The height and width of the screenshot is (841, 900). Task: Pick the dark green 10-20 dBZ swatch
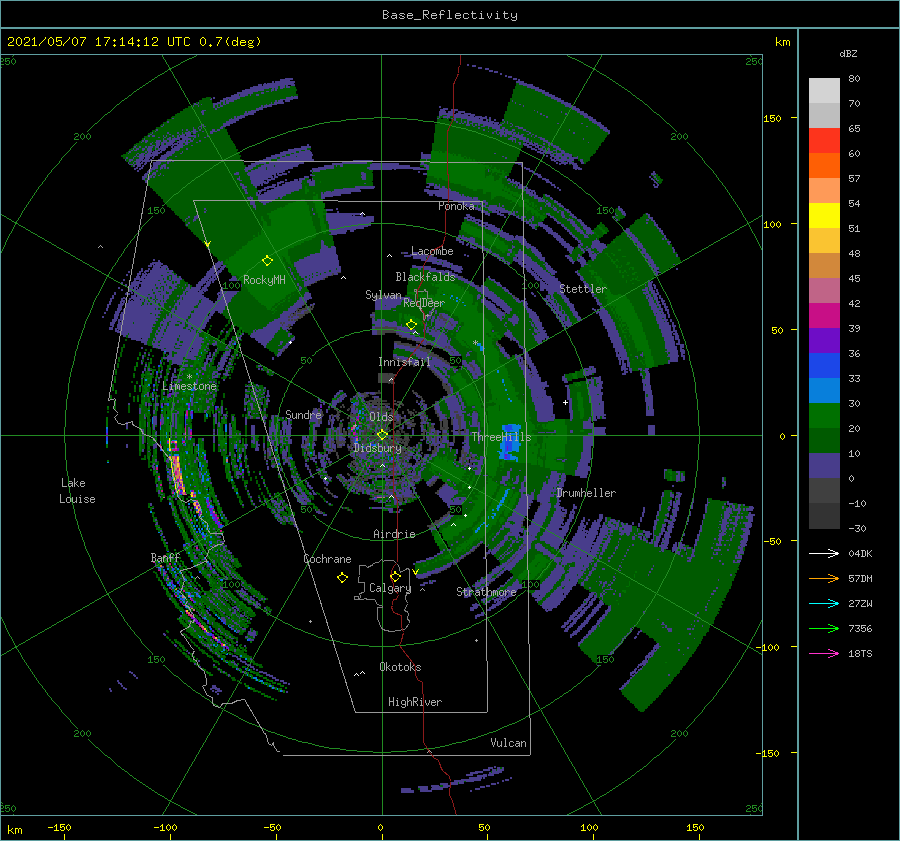pos(824,440)
